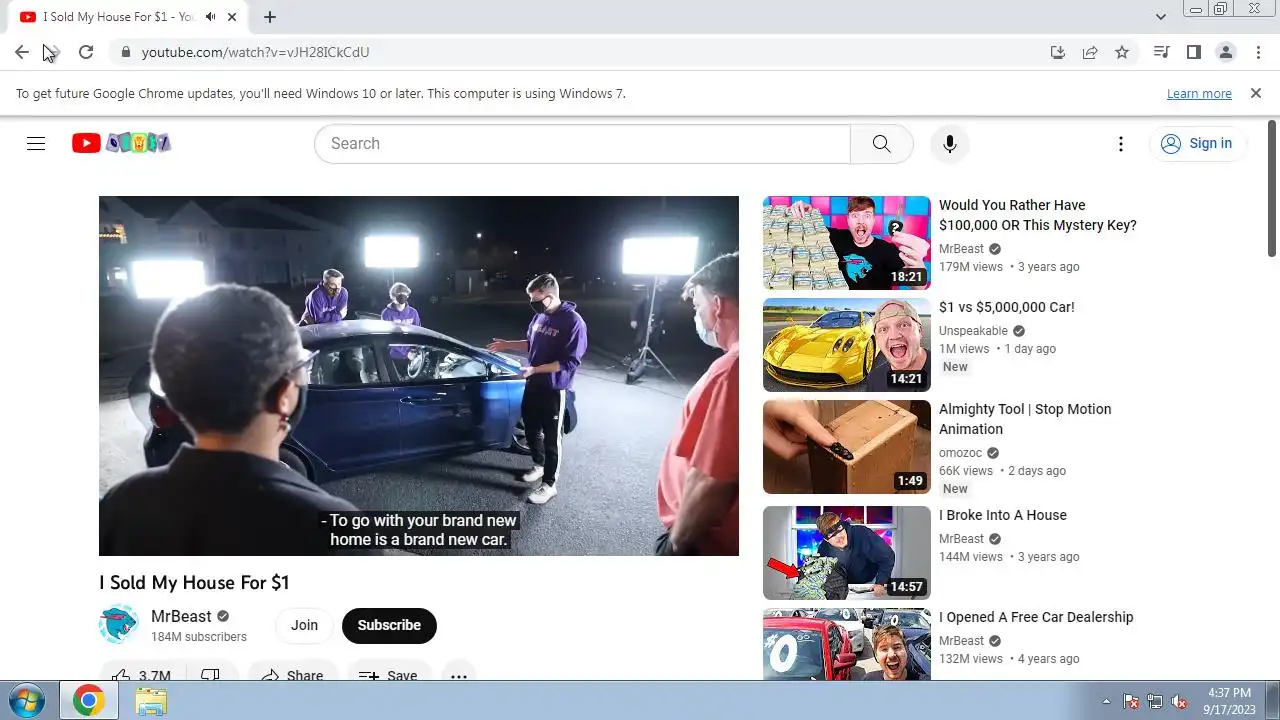Start voice search with microphone icon
Image resolution: width=1280 pixels, height=720 pixels.
(949, 144)
